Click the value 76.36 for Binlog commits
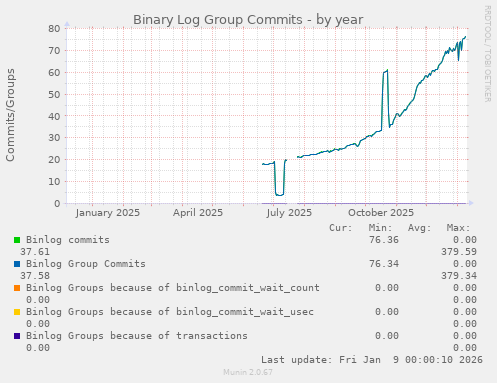 coord(384,240)
